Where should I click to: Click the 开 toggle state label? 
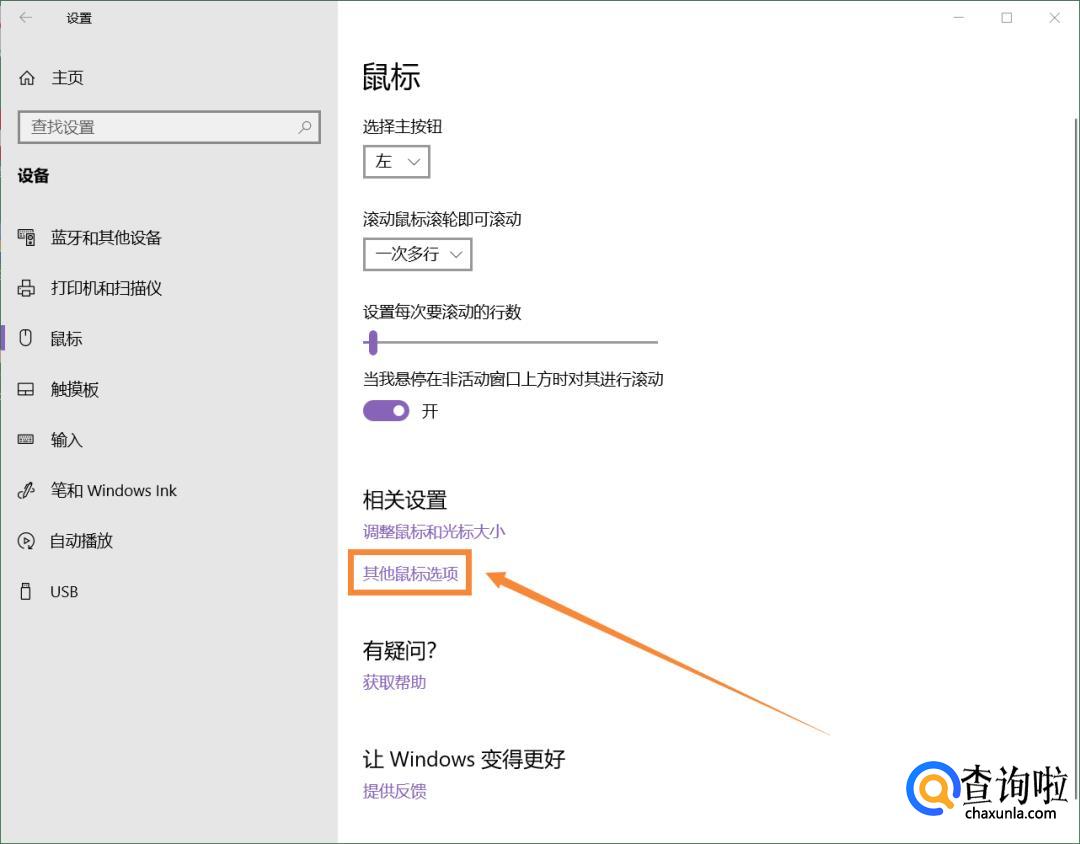click(430, 411)
